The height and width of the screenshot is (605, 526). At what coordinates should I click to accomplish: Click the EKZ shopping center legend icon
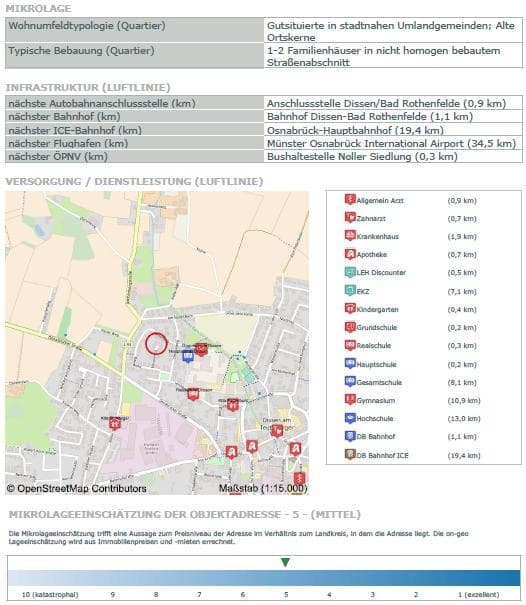tap(350, 290)
